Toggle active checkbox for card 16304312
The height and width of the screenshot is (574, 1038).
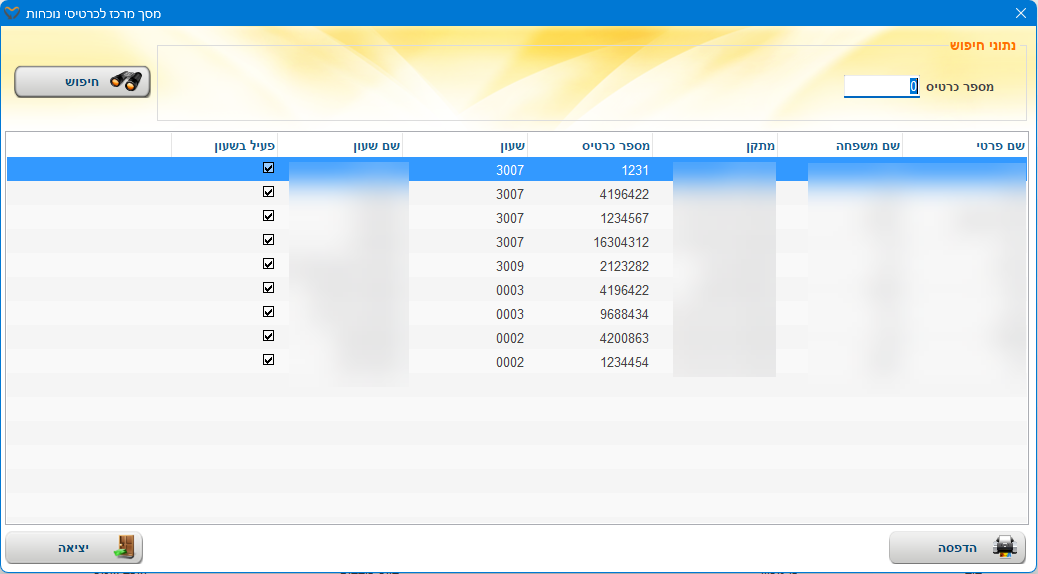pyautogui.click(x=268, y=241)
